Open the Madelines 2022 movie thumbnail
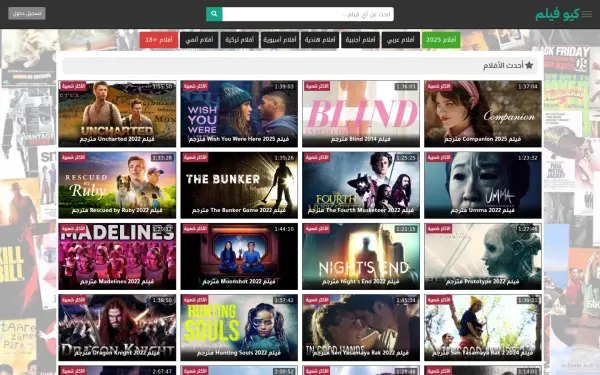Screen dimensions: 600x375 click(x=117, y=256)
